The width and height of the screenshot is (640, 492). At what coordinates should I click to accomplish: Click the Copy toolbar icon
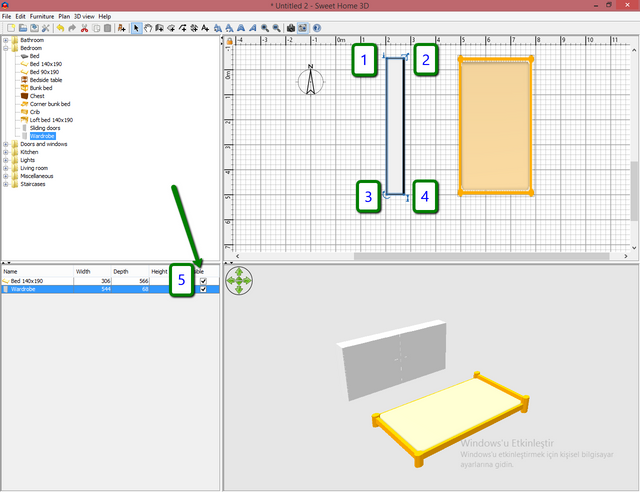[x=96, y=28]
